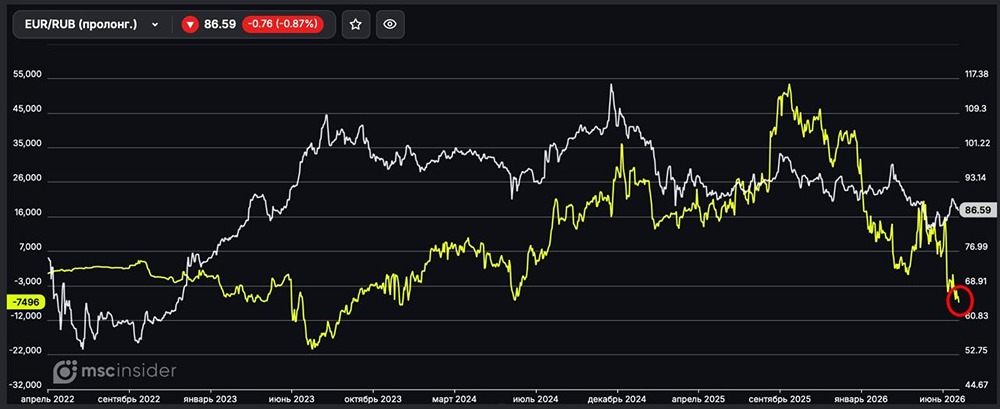Click the 117.38 right axis label

click(976, 74)
